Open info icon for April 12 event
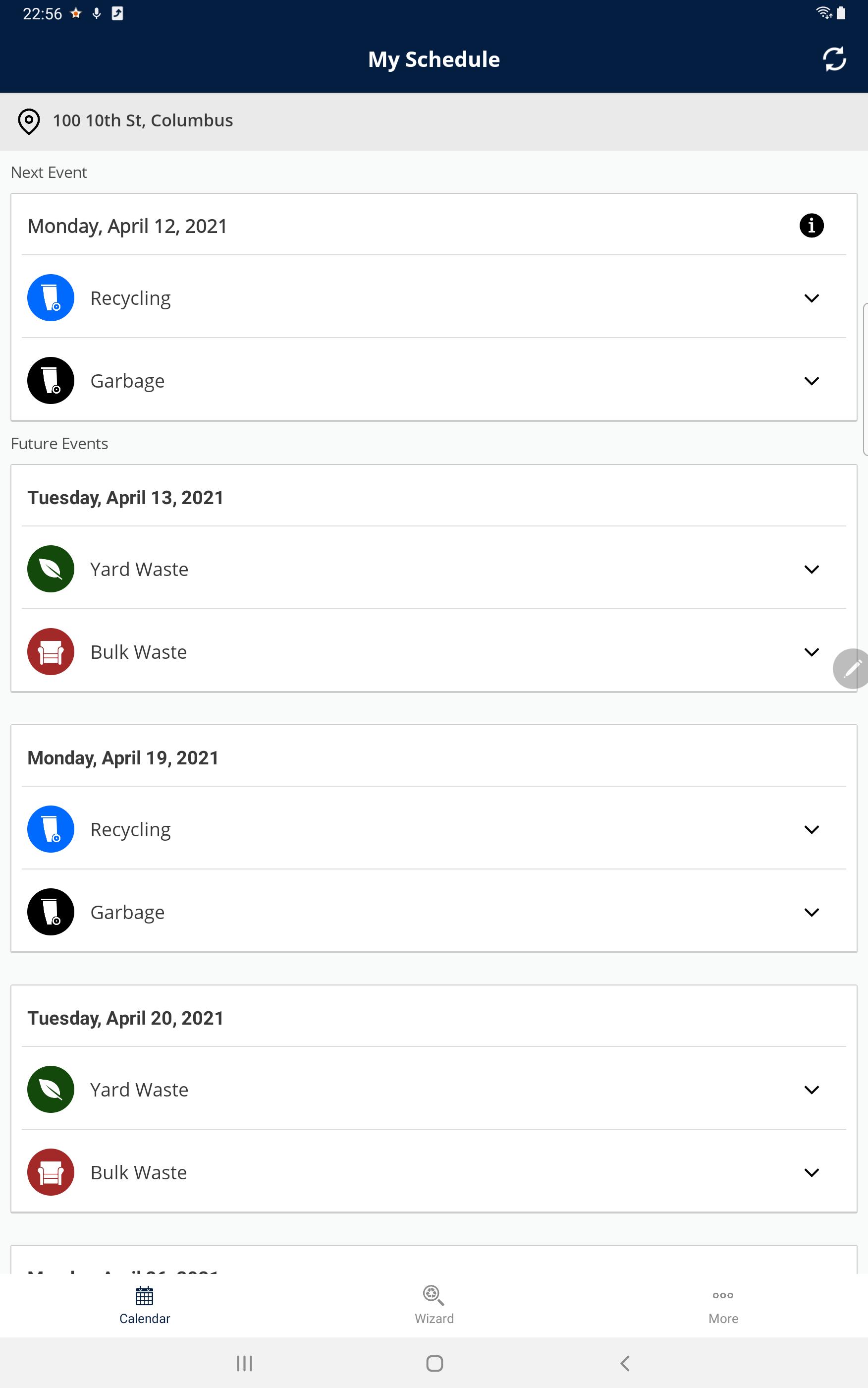This screenshot has height=1388, width=868. coord(811,226)
